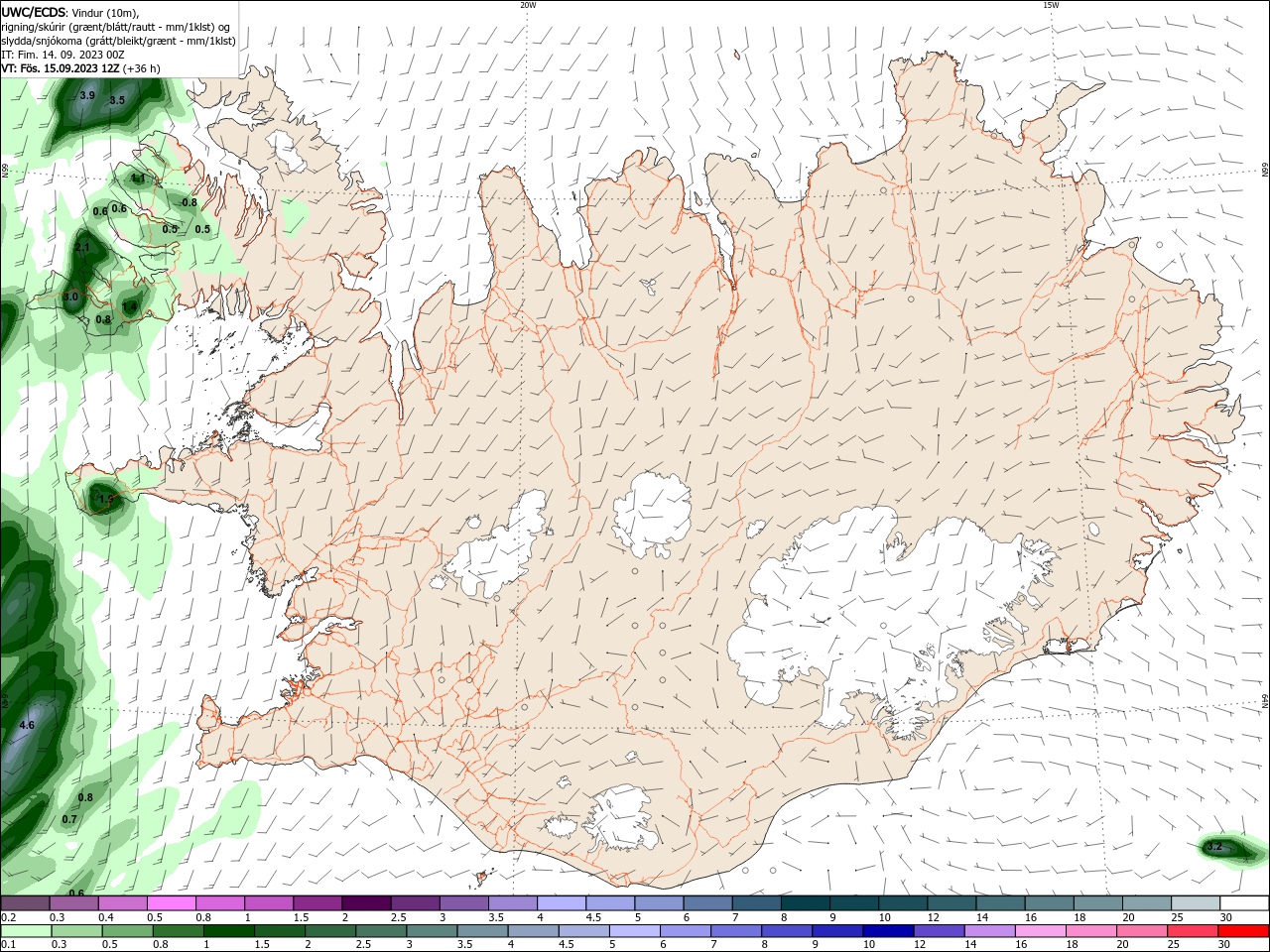
Task: Click the UWC/ECDS Vindur (10m) title line
Action: tap(70, 12)
